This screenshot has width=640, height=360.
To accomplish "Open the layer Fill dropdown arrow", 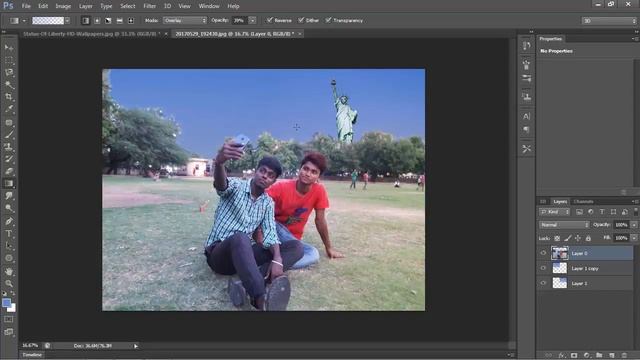I will 634,238.
